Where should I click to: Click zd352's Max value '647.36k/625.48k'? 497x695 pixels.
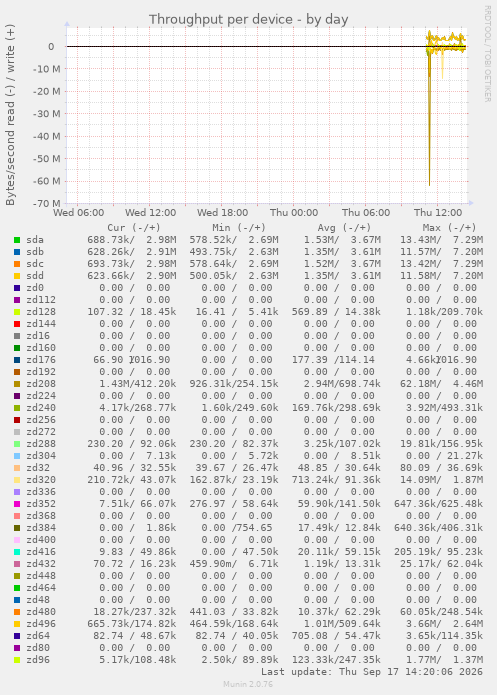coord(438,504)
